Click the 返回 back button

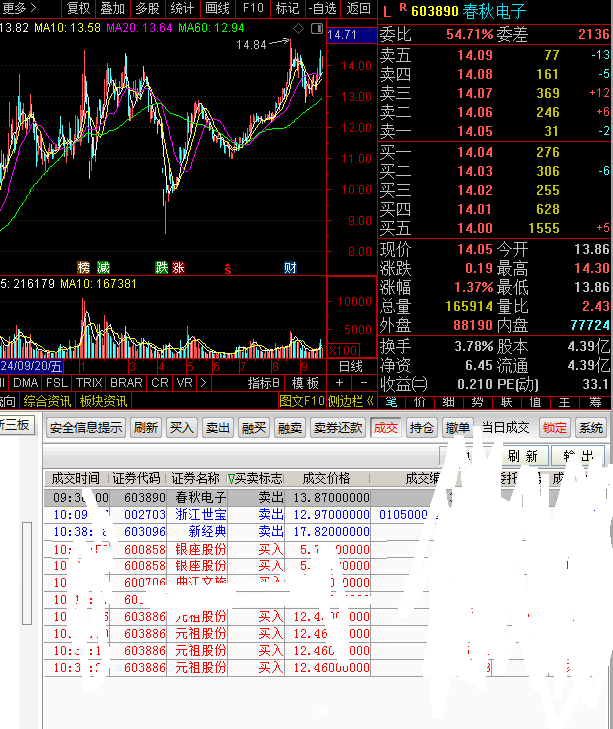click(359, 8)
